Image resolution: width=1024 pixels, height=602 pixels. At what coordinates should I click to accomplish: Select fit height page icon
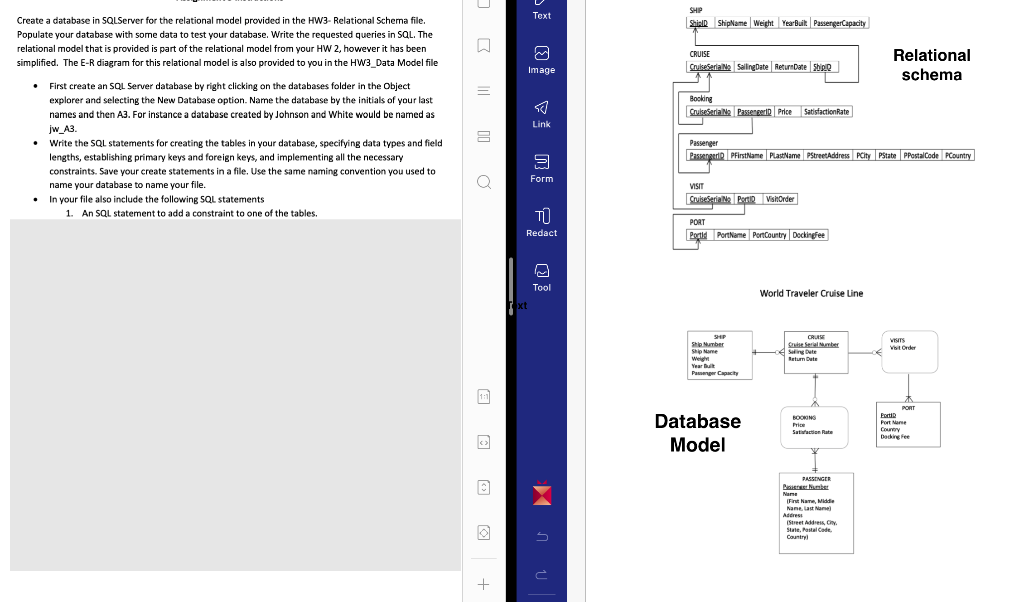[484, 487]
